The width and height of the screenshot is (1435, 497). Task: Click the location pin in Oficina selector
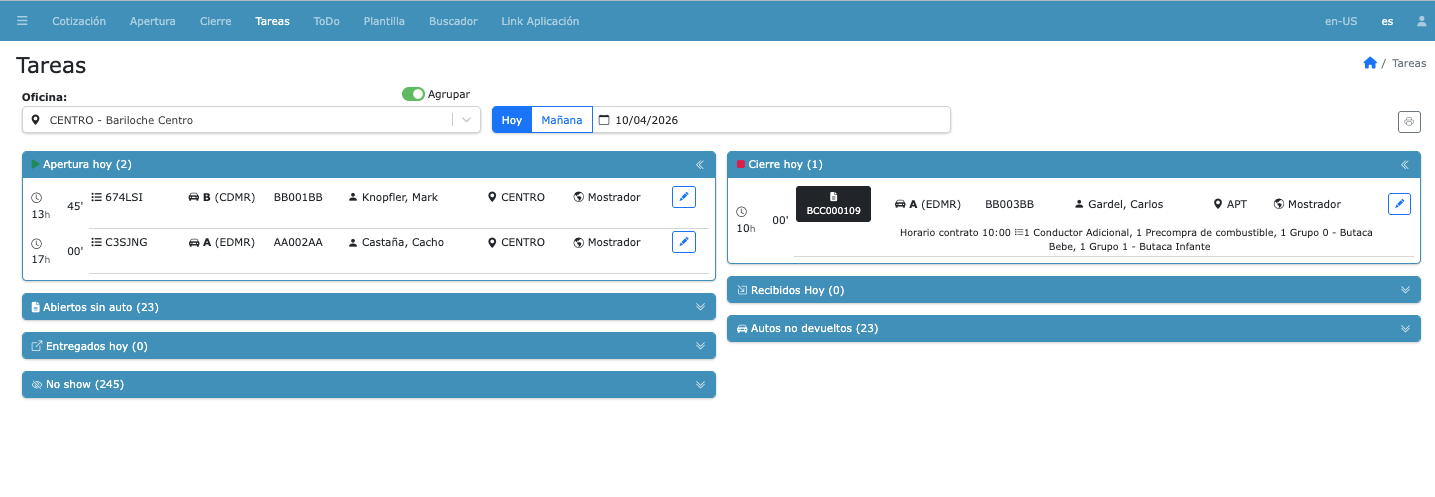tap(36, 120)
